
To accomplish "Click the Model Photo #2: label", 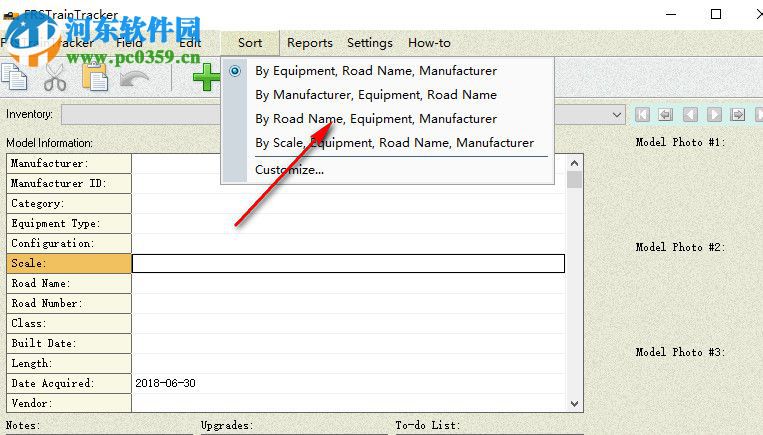I will [x=680, y=247].
